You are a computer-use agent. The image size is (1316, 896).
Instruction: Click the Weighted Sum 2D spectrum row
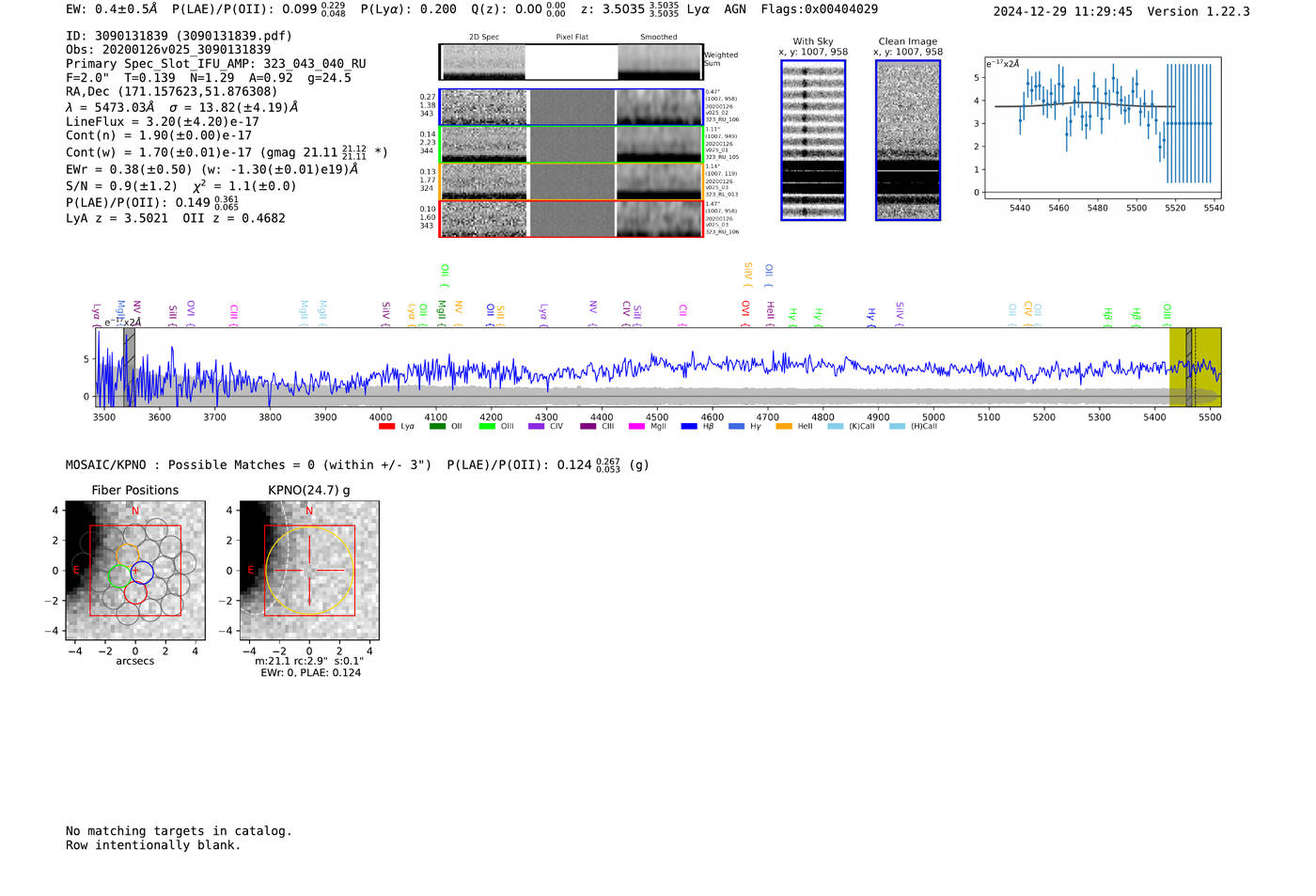(x=572, y=62)
